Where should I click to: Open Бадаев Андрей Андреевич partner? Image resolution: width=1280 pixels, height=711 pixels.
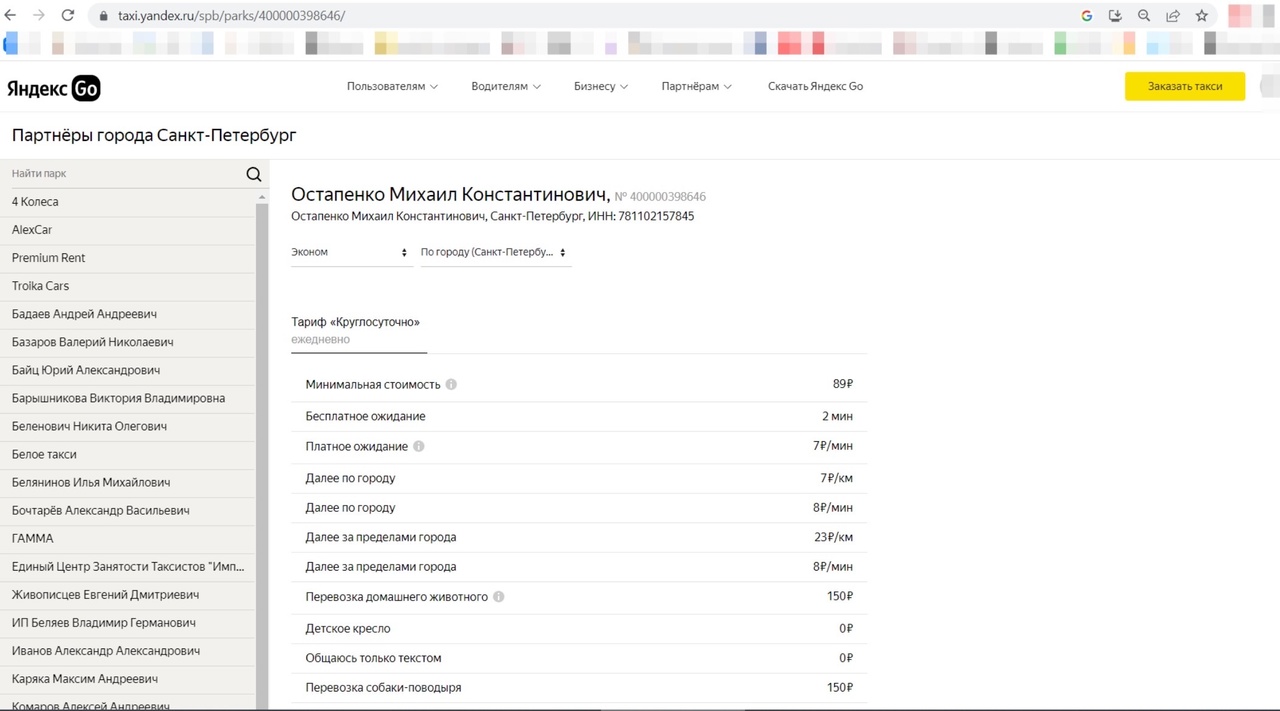point(128,314)
